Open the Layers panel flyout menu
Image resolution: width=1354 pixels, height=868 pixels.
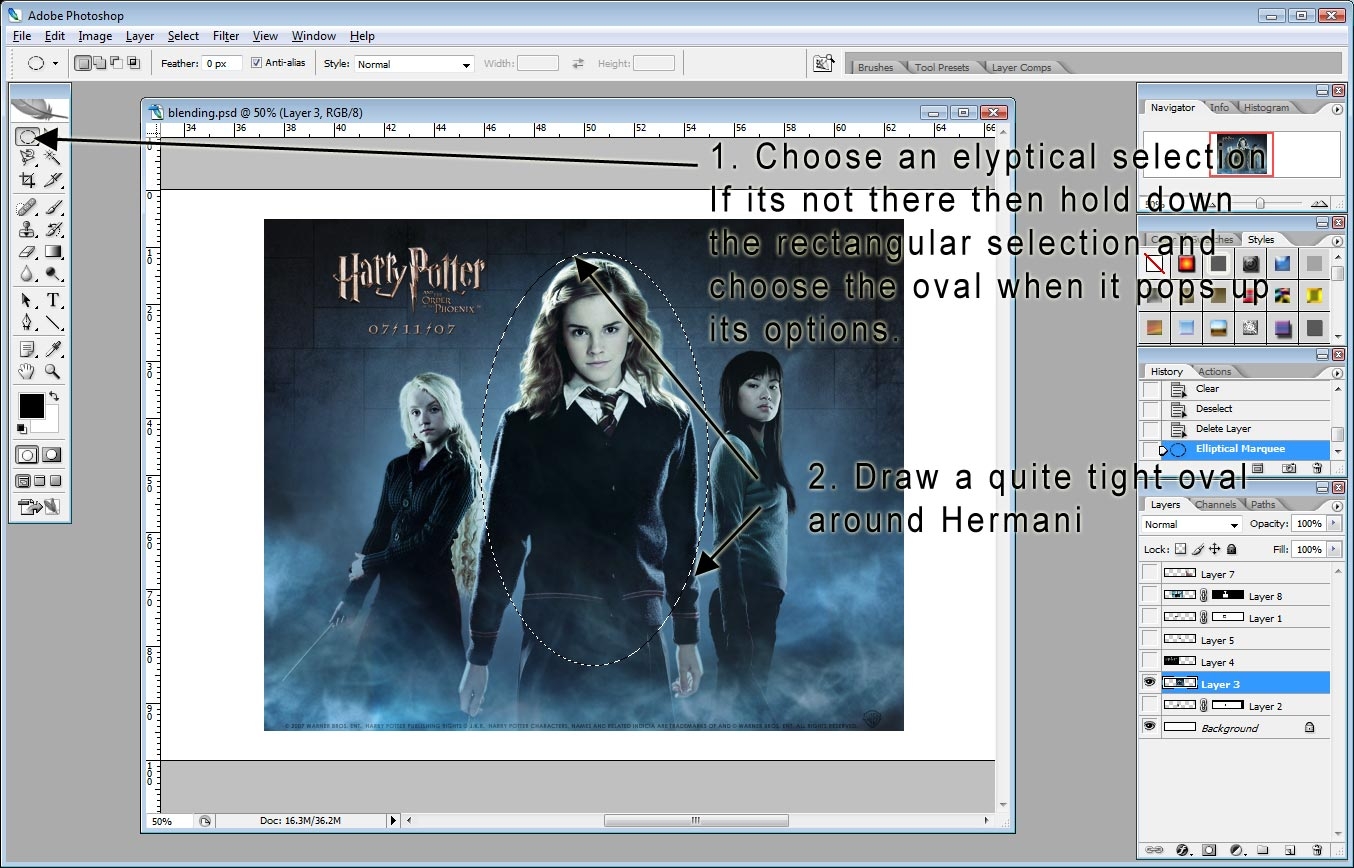pos(1337,506)
